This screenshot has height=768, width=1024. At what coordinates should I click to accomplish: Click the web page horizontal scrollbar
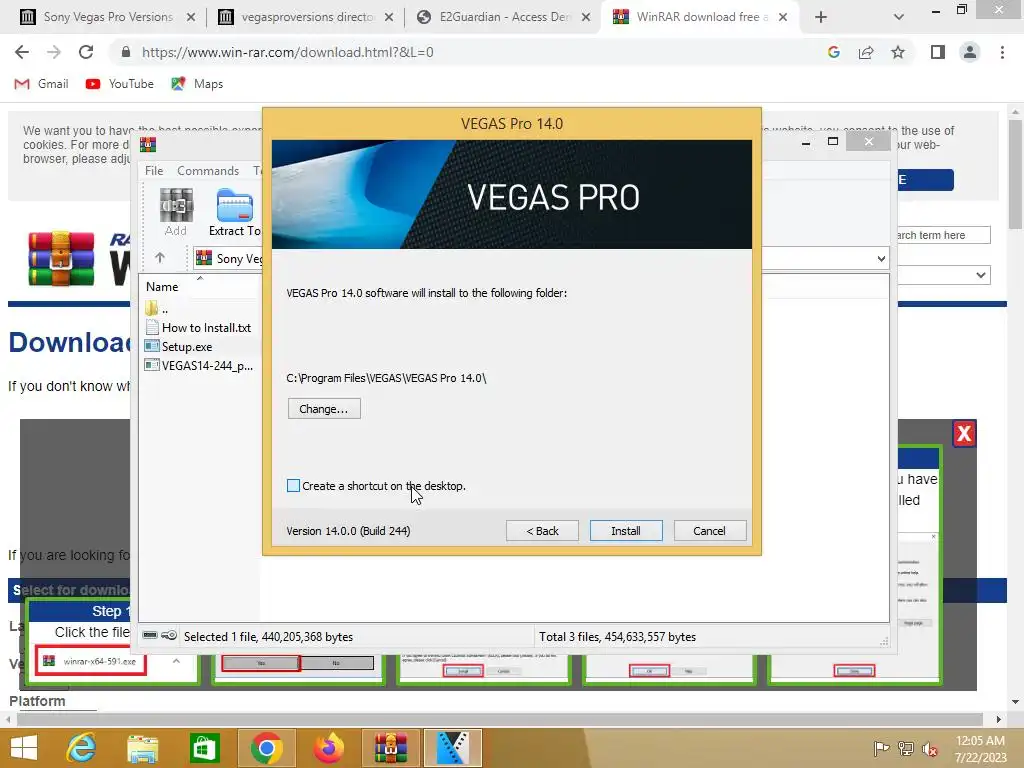(x=500, y=719)
